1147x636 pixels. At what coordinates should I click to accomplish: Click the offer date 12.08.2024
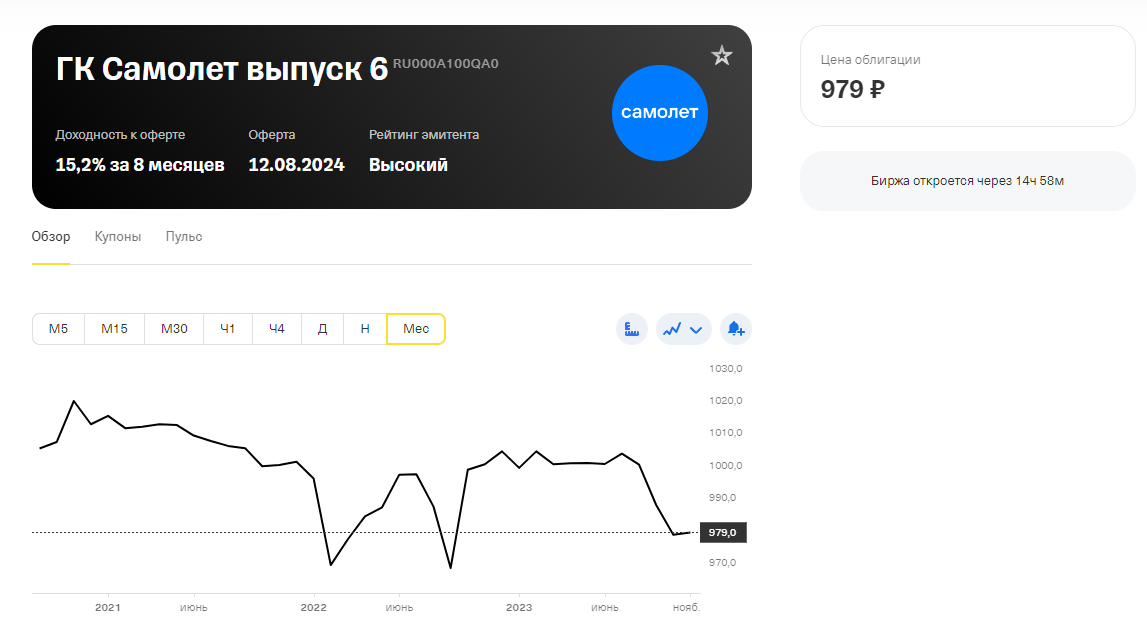296,165
